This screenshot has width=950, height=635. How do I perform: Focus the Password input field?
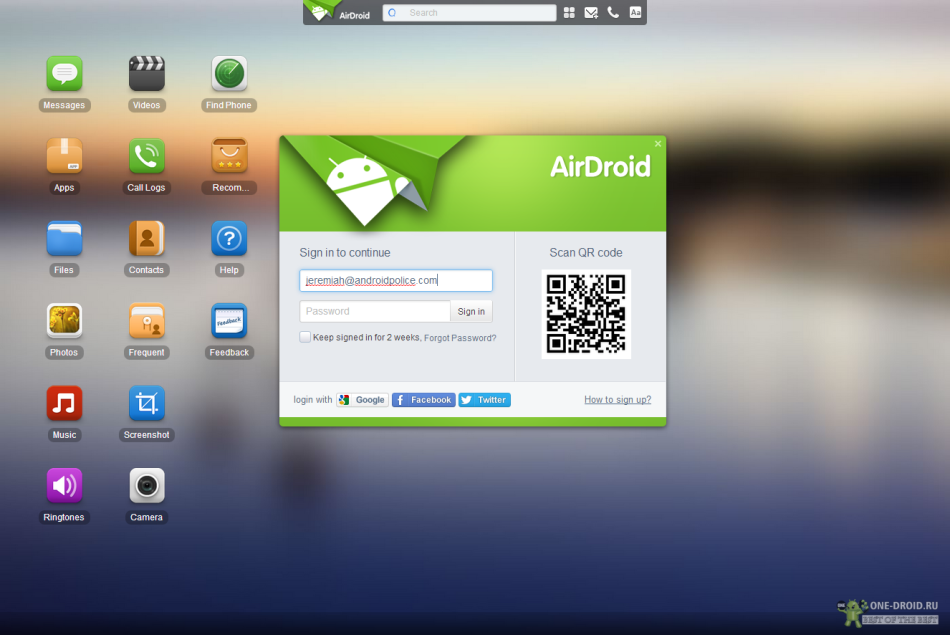click(374, 312)
